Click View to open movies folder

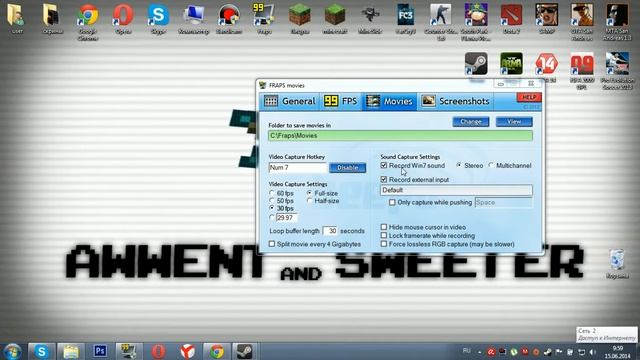[x=514, y=122]
